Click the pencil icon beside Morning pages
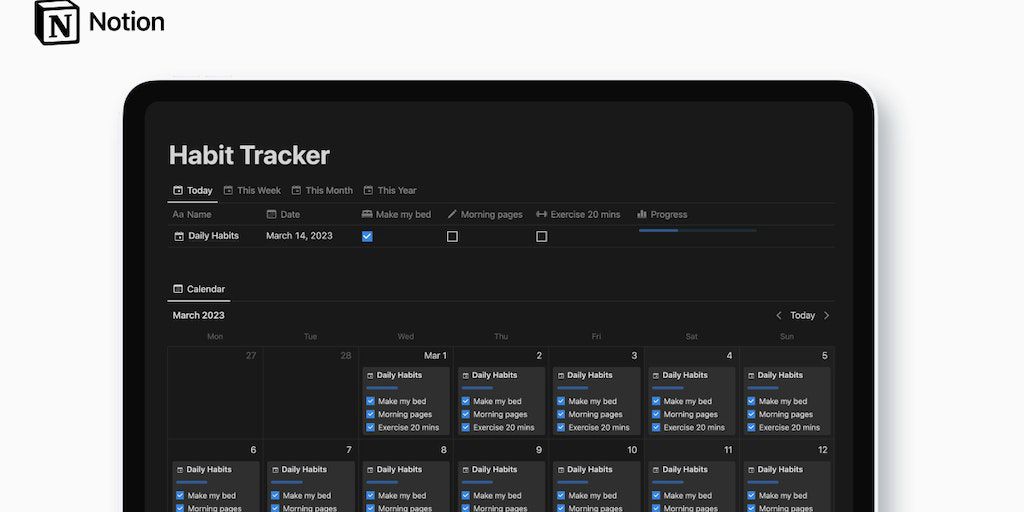Screen dimensions: 1024x512 point(452,214)
